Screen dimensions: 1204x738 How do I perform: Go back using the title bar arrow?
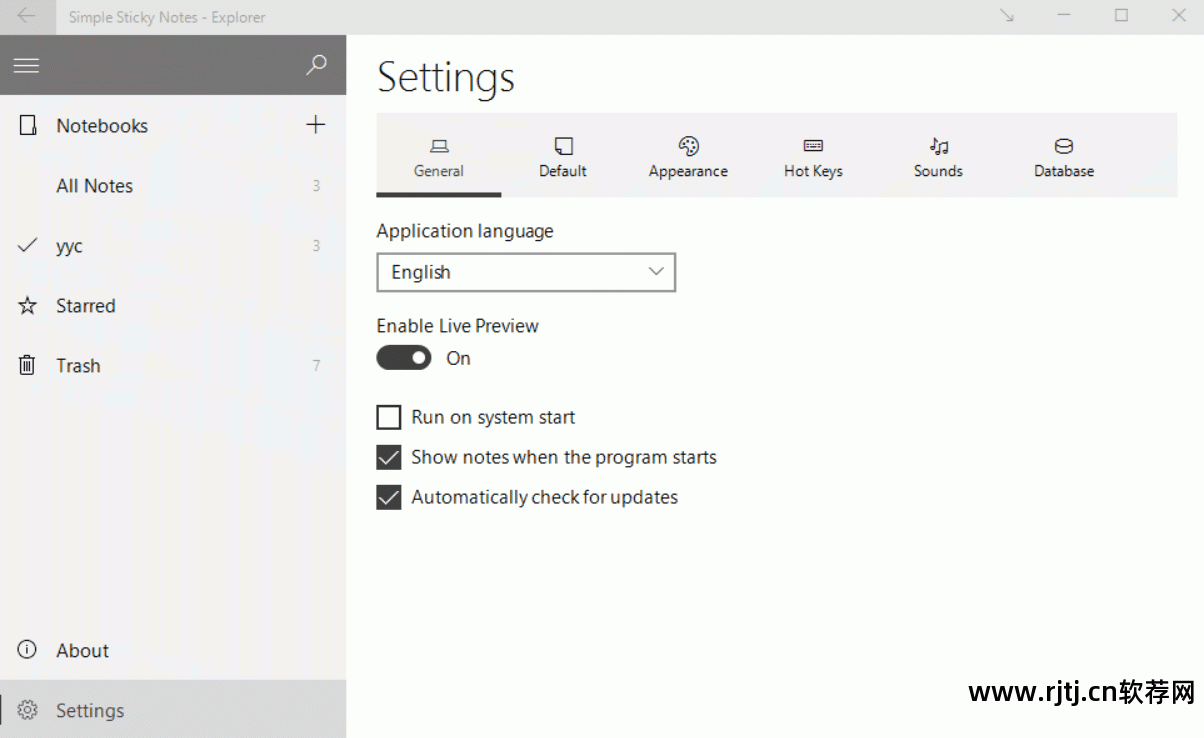click(x=27, y=16)
